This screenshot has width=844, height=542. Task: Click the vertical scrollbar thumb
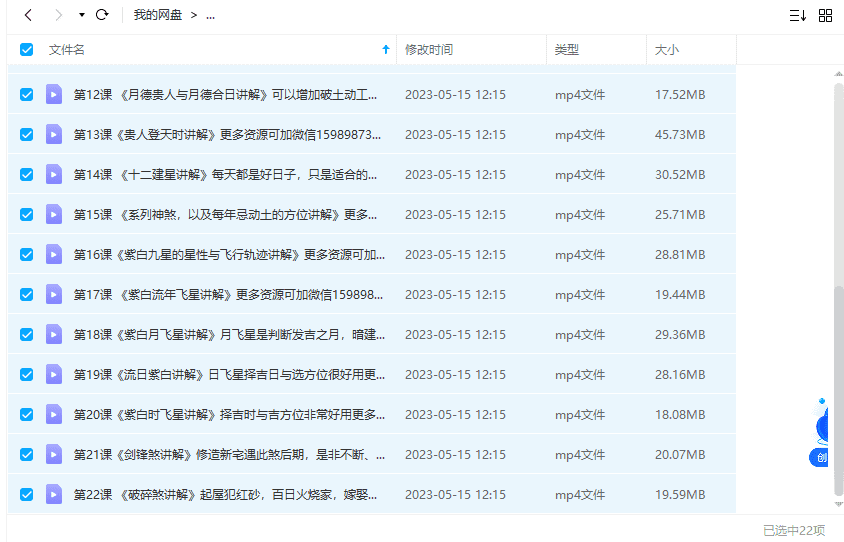(x=838, y=390)
